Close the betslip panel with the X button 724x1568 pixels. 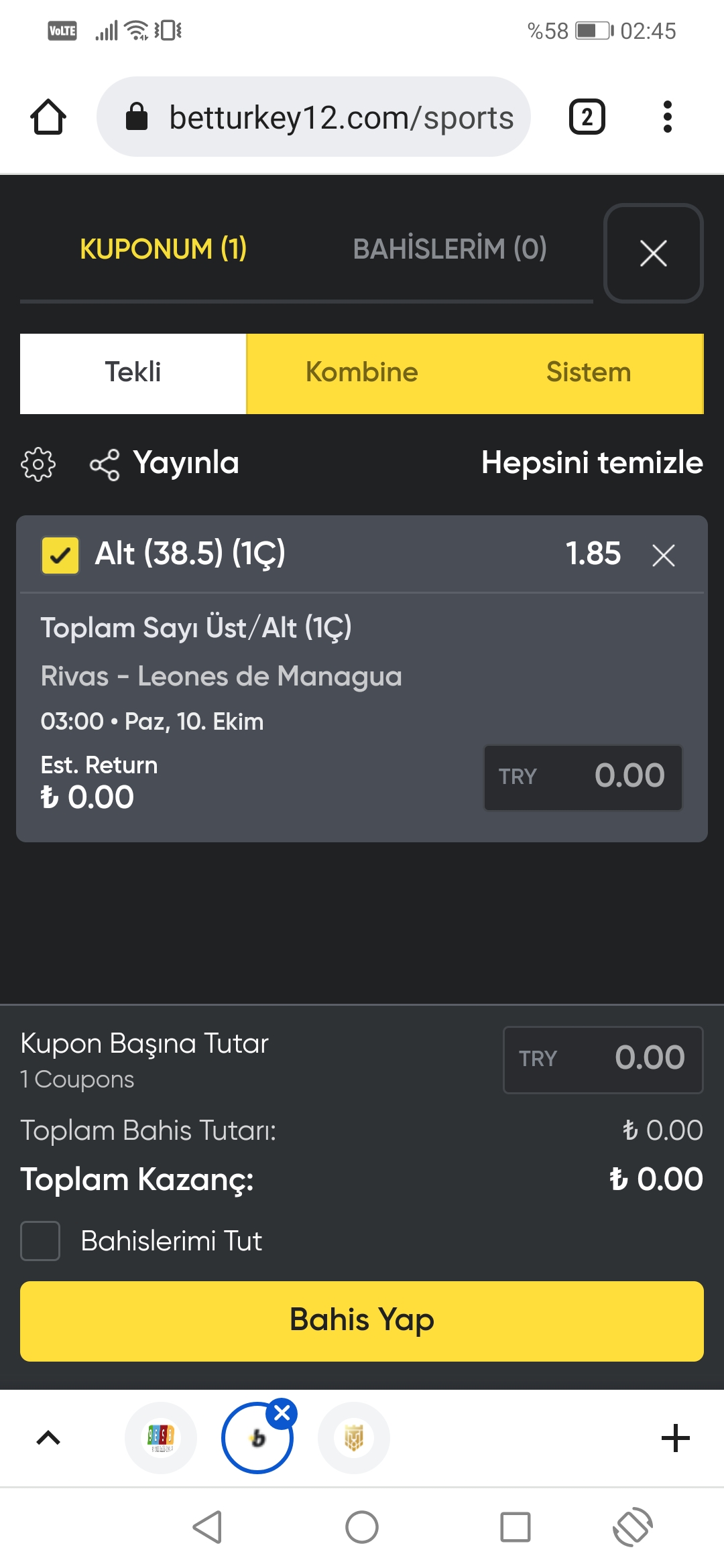(x=654, y=253)
